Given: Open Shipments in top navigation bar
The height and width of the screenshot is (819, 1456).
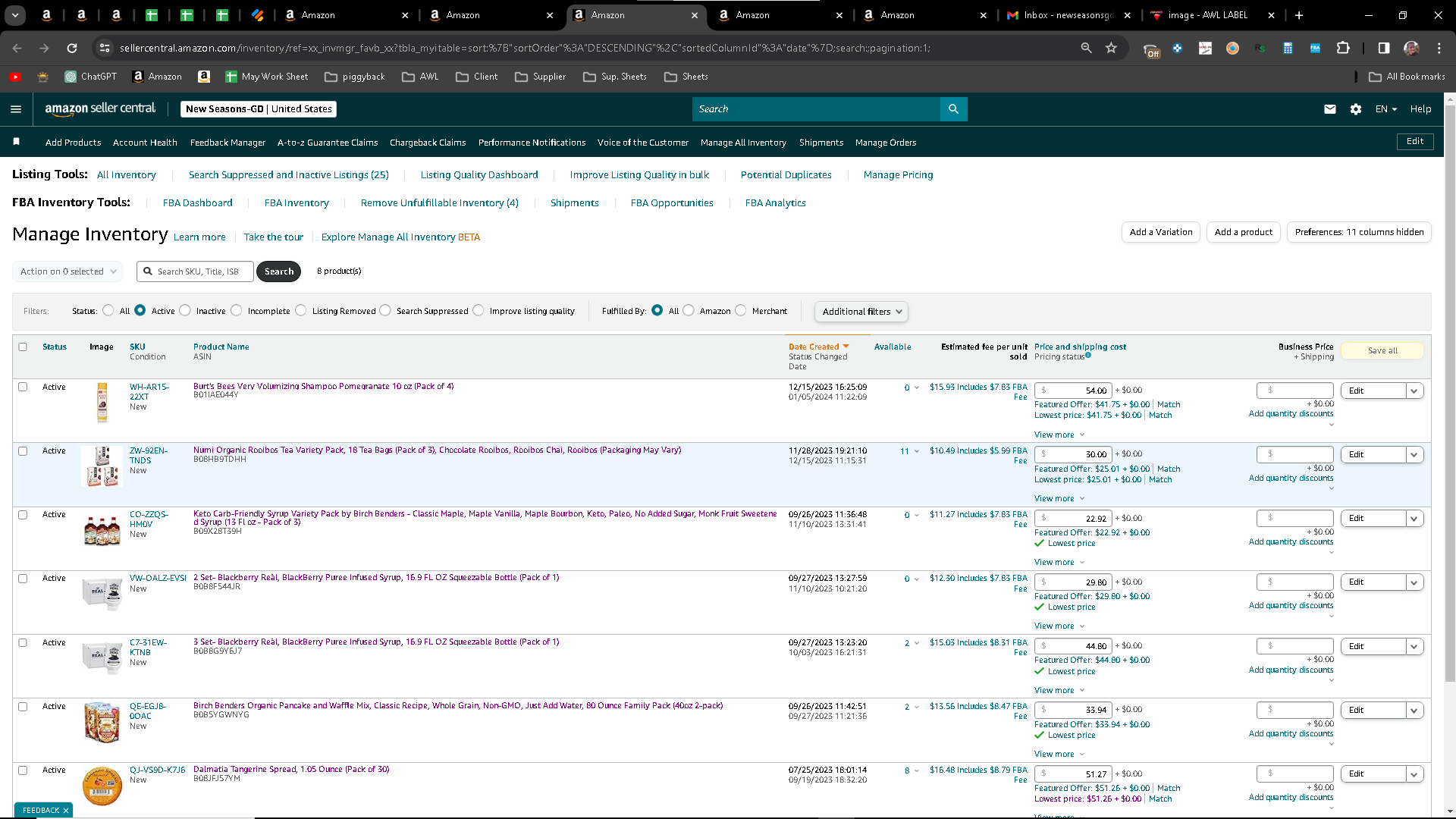Looking at the screenshot, I should point(821,143).
